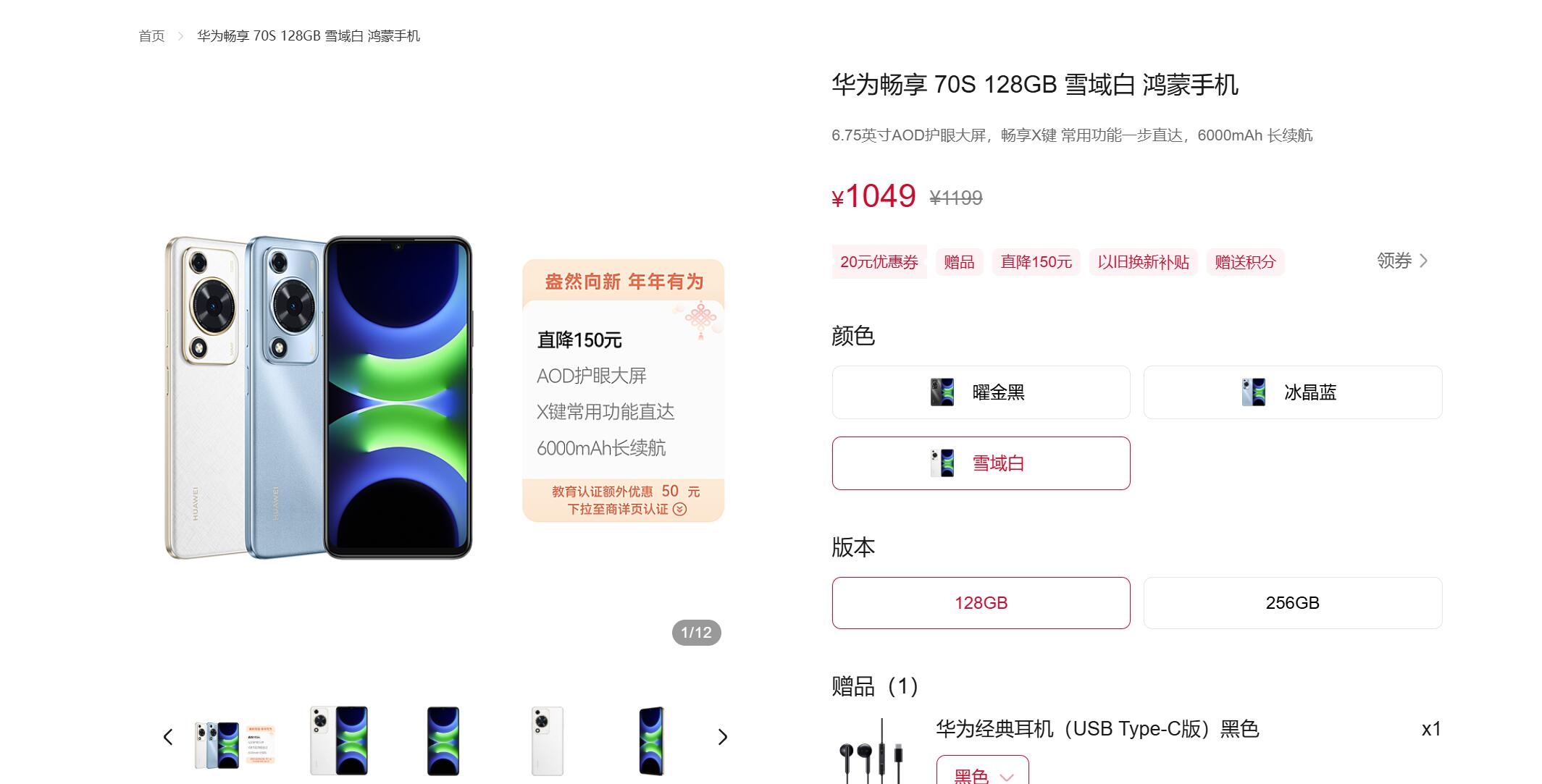The image size is (1542, 784).
Task: Open the 20元优惠券 promotion tag
Action: pyautogui.click(x=879, y=262)
